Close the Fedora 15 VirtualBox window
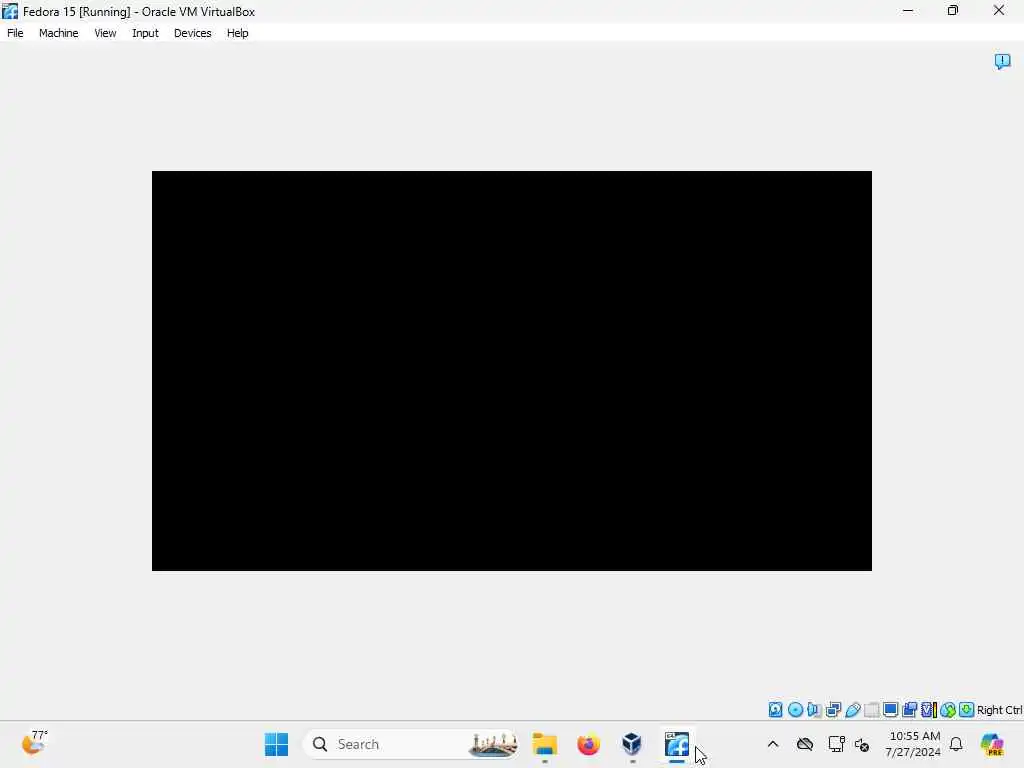The height and width of the screenshot is (768, 1024). (x=999, y=10)
